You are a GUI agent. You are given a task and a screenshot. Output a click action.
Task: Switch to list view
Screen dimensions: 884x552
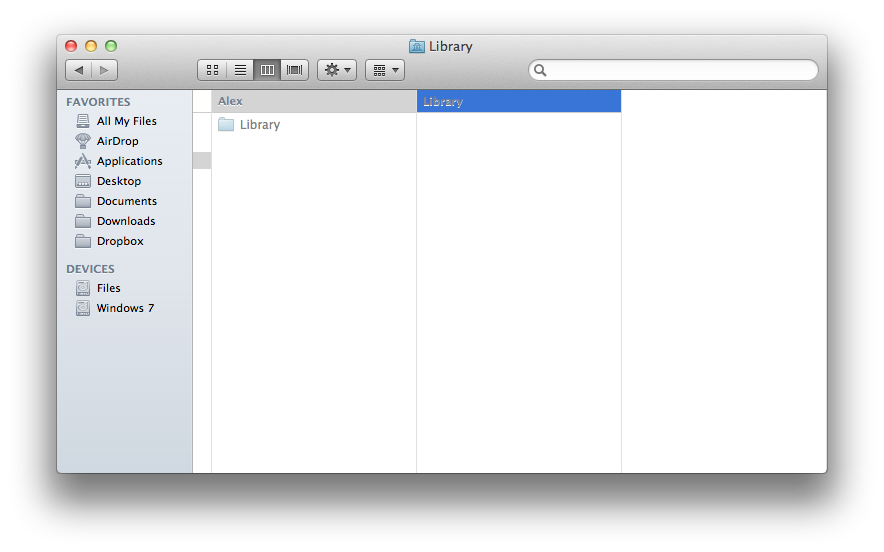point(240,70)
